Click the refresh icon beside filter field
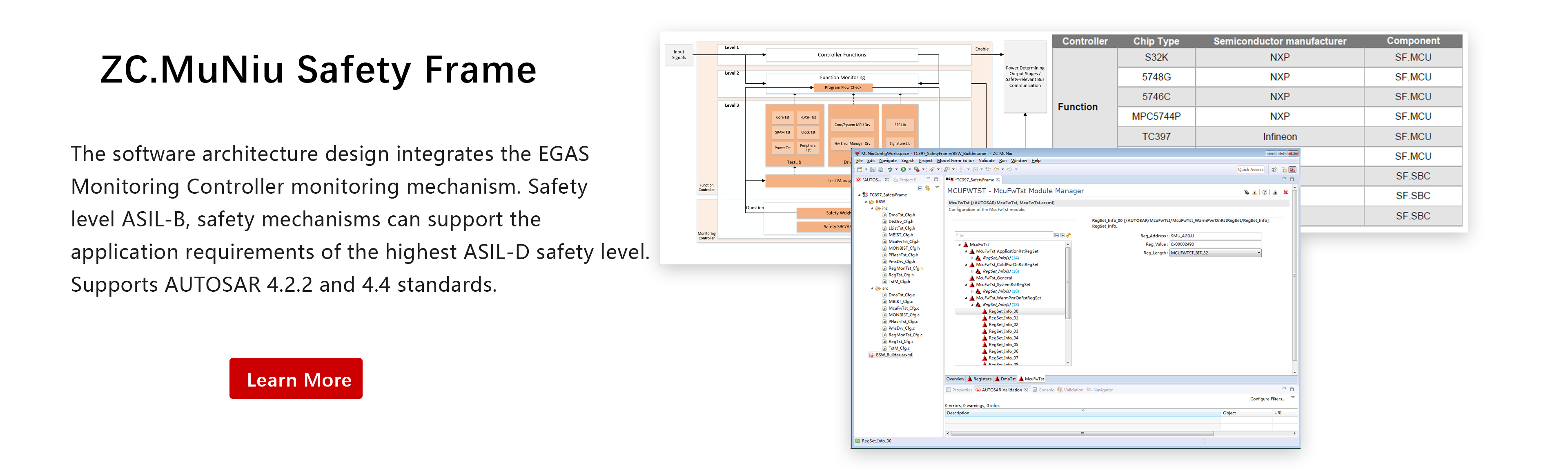This screenshot has width=1568, height=474. [1068, 235]
